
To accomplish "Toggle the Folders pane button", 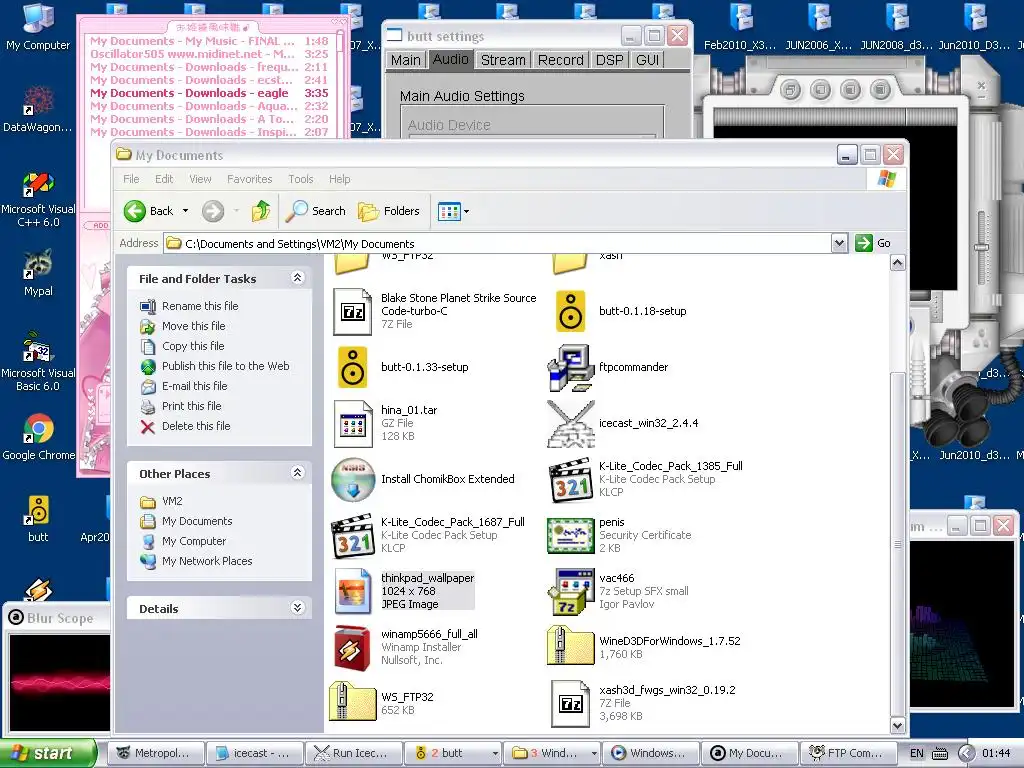I will click(x=389, y=211).
